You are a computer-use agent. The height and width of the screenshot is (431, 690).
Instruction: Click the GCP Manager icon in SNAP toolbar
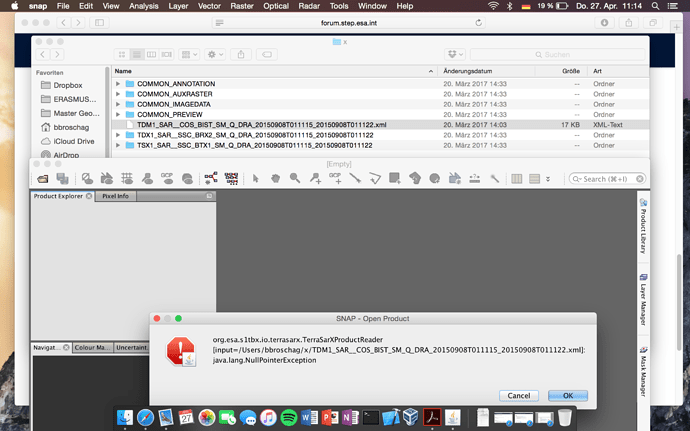(167, 178)
